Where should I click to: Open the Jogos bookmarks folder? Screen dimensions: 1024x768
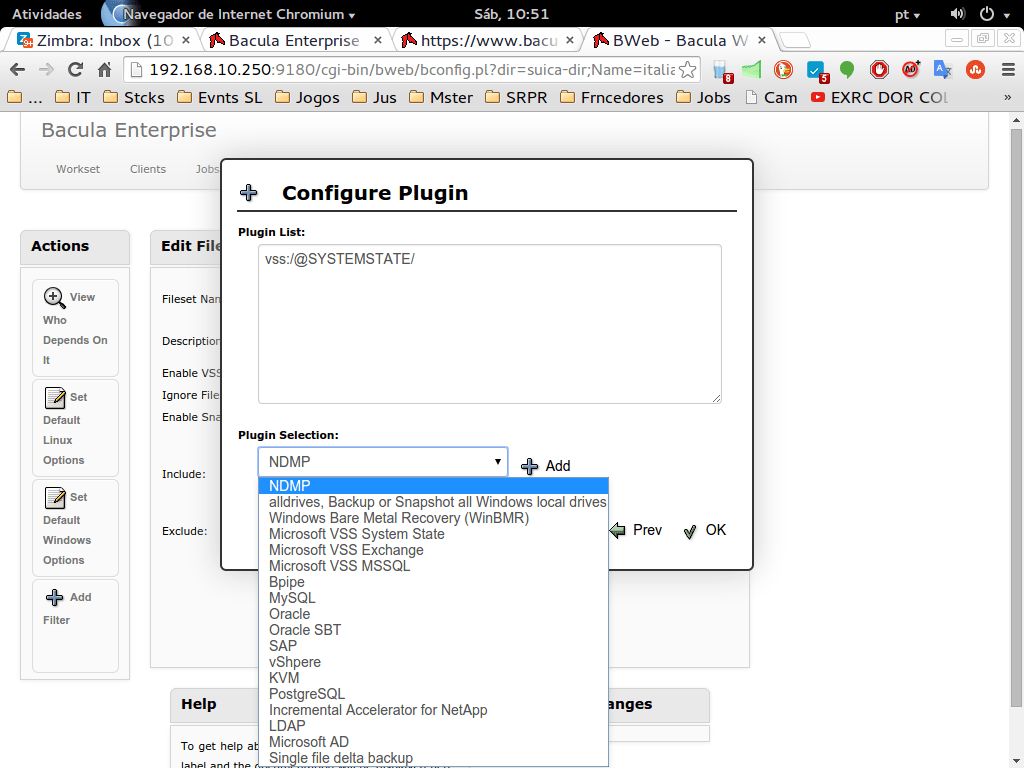pos(308,97)
